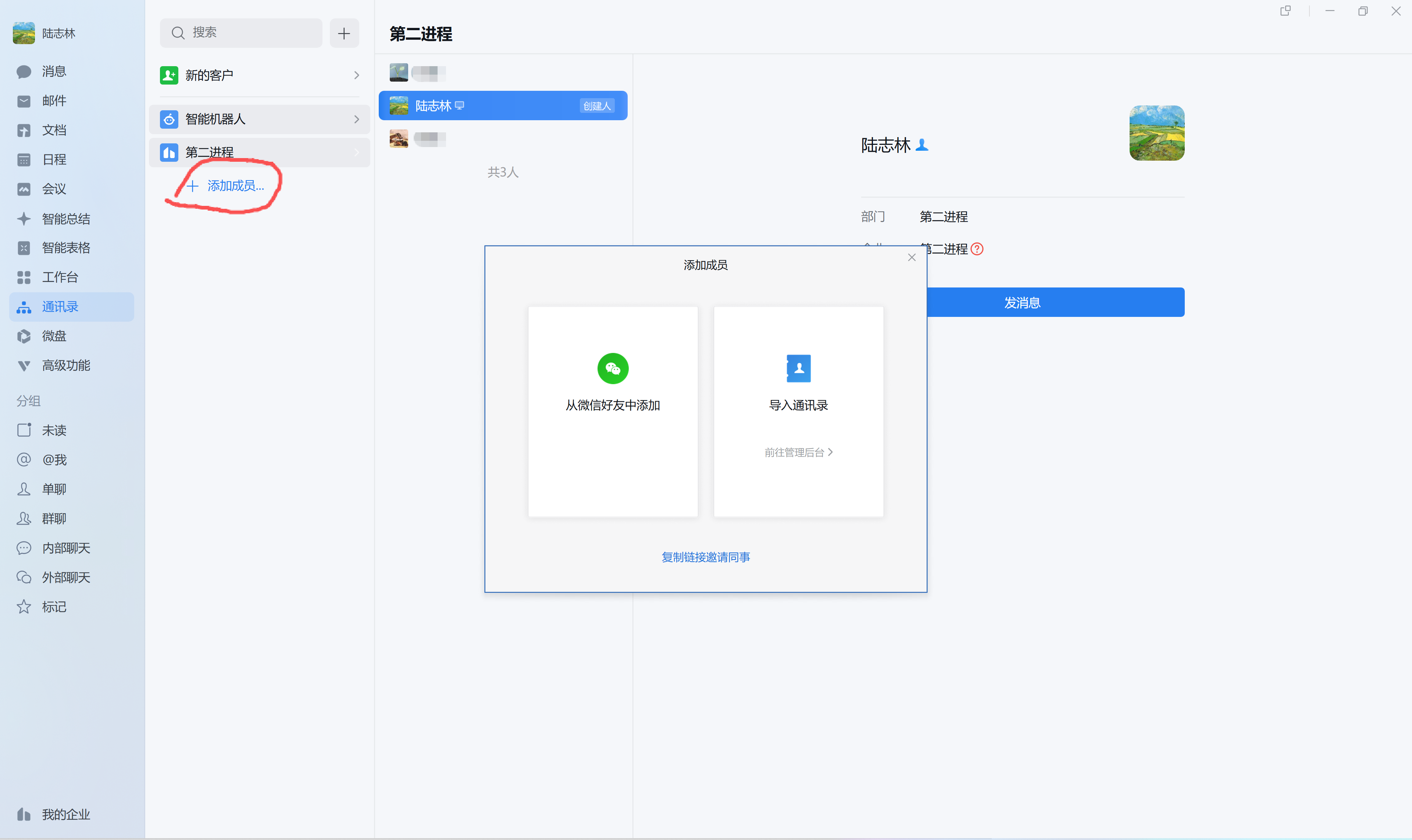Choose 从微信好友中添加 option

[x=613, y=411]
